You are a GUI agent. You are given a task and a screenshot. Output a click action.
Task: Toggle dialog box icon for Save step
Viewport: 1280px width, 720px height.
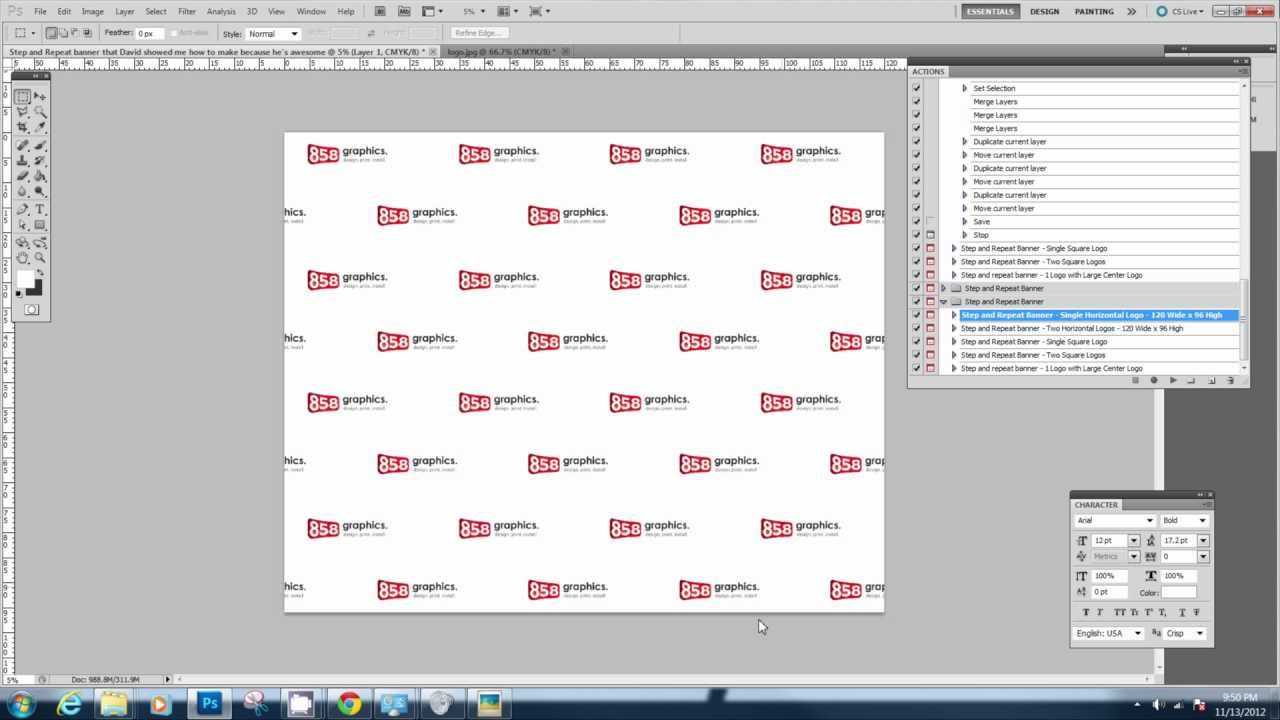tap(930, 221)
